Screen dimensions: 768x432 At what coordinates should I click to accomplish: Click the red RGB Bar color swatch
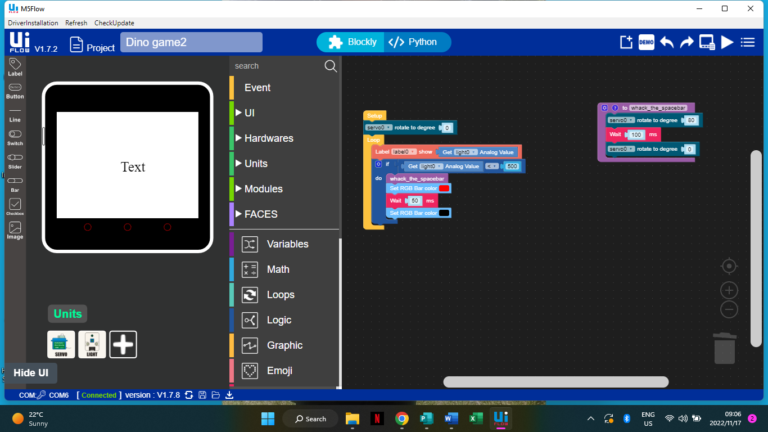pyautogui.click(x=444, y=188)
